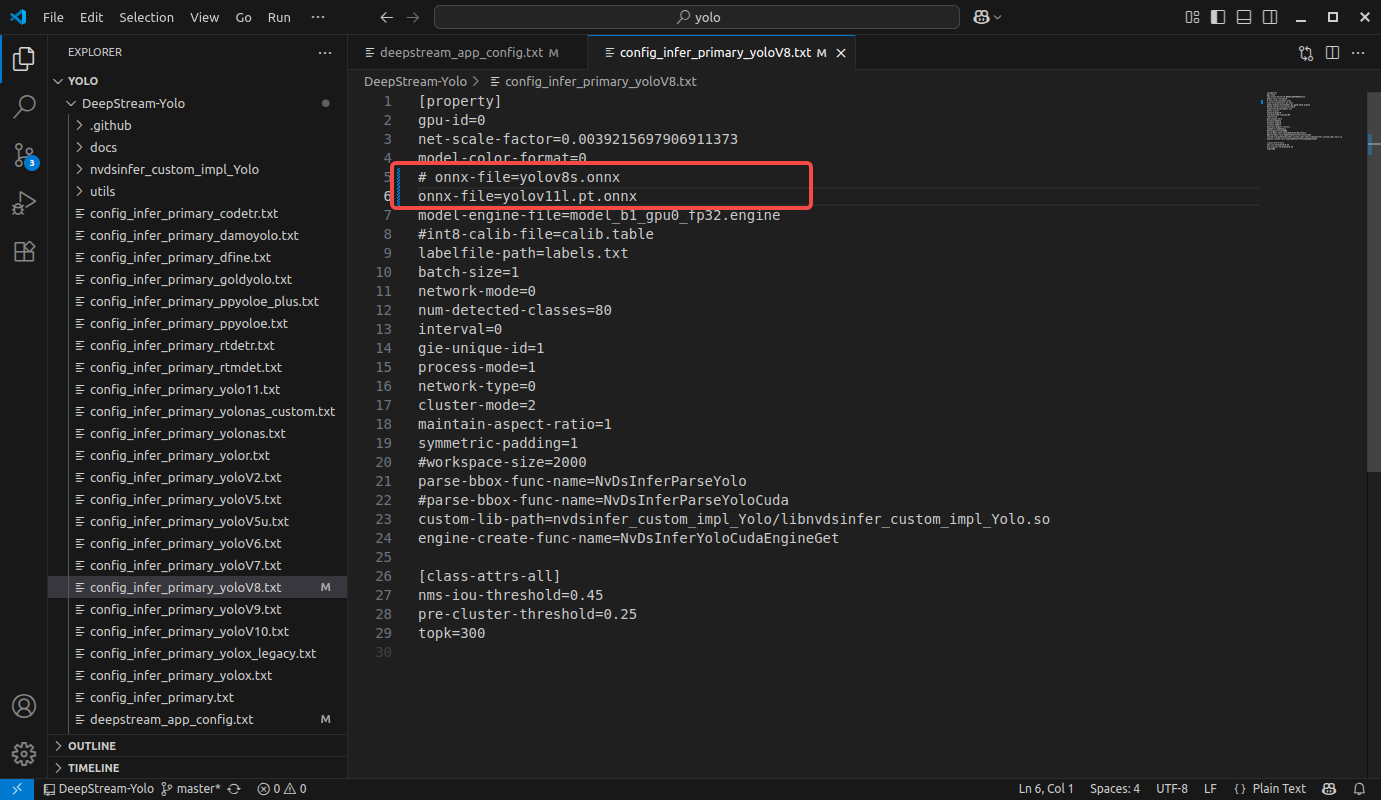The width and height of the screenshot is (1381, 800).
Task: Open the overflow menu ellipsis in menu bar
Action: click(318, 17)
